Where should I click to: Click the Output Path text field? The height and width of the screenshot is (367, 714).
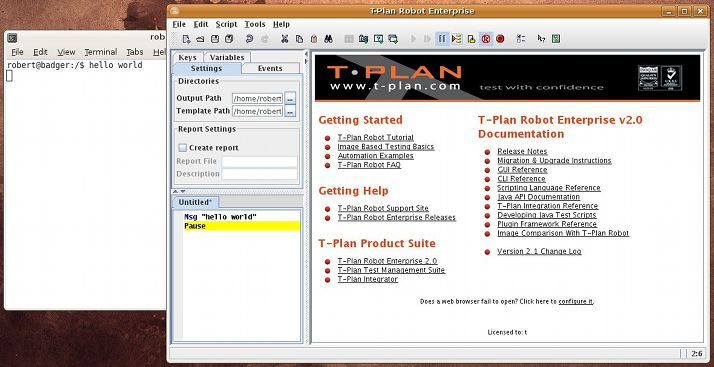pyautogui.click(x=257, y=98)
